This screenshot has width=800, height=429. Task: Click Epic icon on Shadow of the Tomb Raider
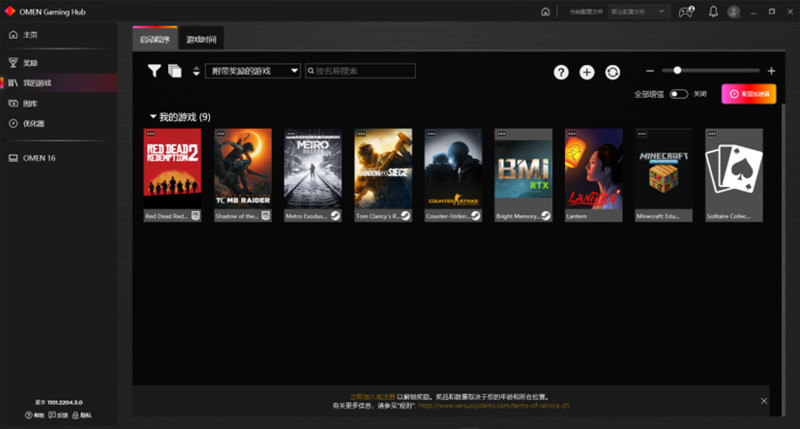266,216
